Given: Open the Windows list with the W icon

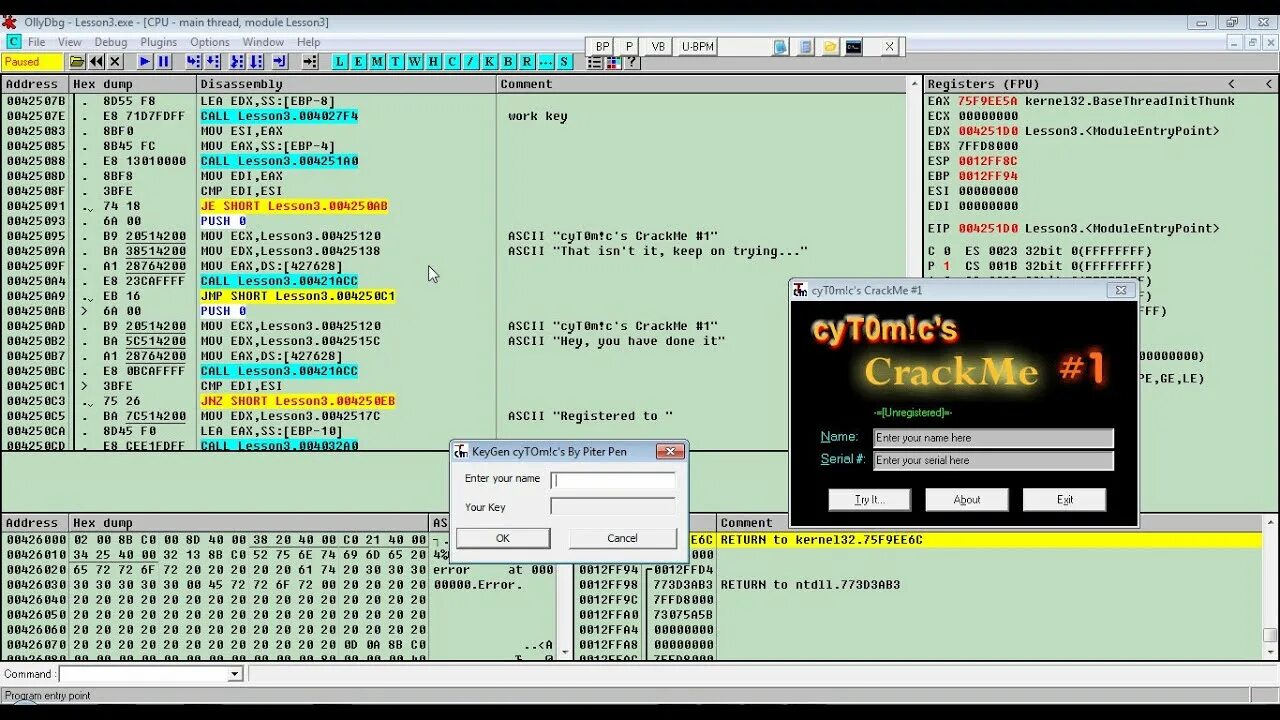Looking at the screenshot, I should coord(415,62).
